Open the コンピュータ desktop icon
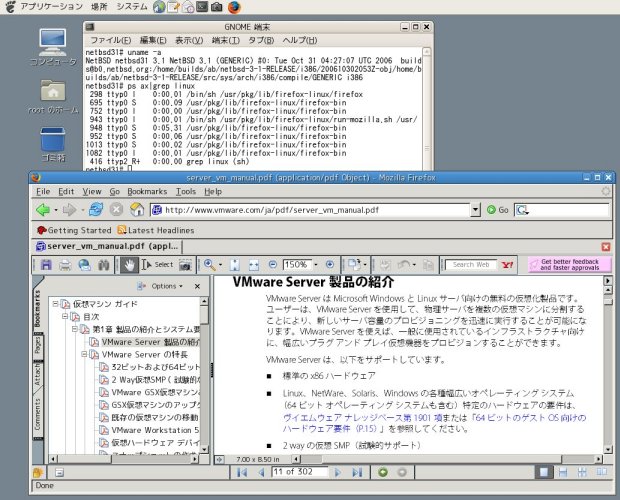The image size is (620, 500). click(x=53, y=47)
